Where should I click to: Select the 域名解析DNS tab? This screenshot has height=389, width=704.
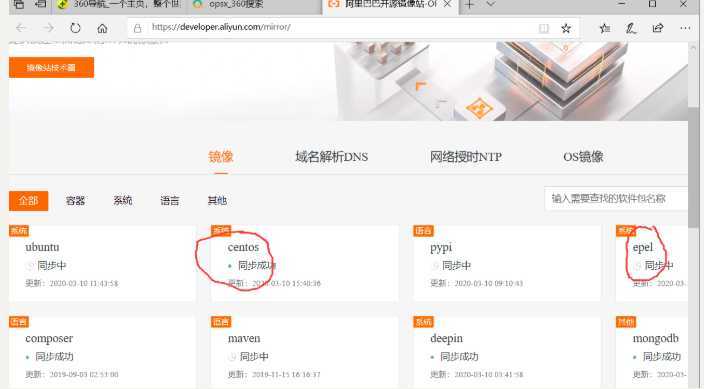[331, 157]
